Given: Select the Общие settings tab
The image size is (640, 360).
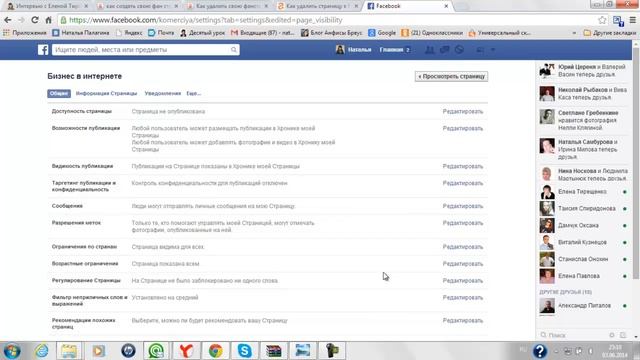Looking at the screenshot, I should tap(59, 93).
